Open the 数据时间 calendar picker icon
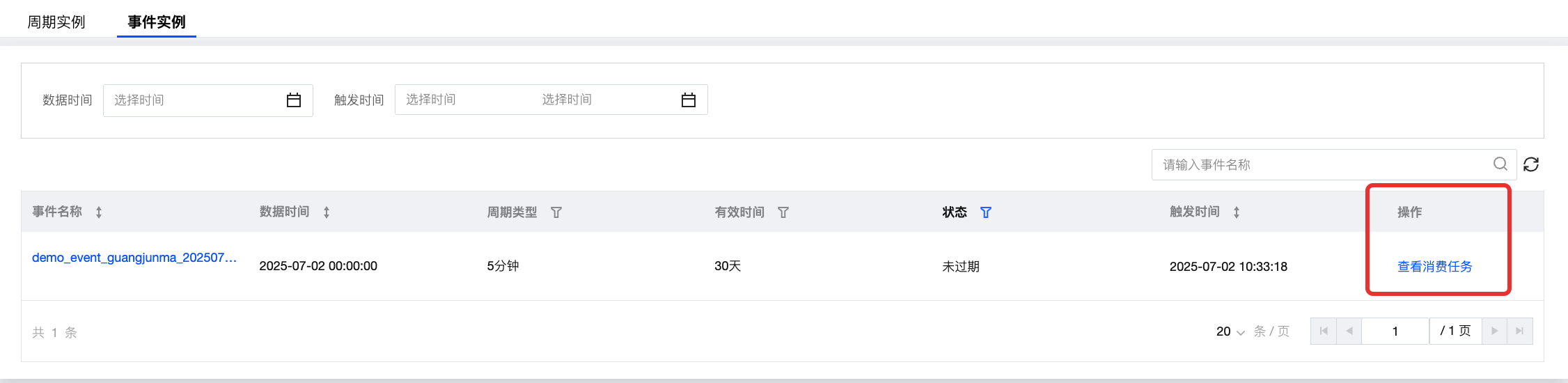Screen dimensions: 1568x383 (294, 100)
